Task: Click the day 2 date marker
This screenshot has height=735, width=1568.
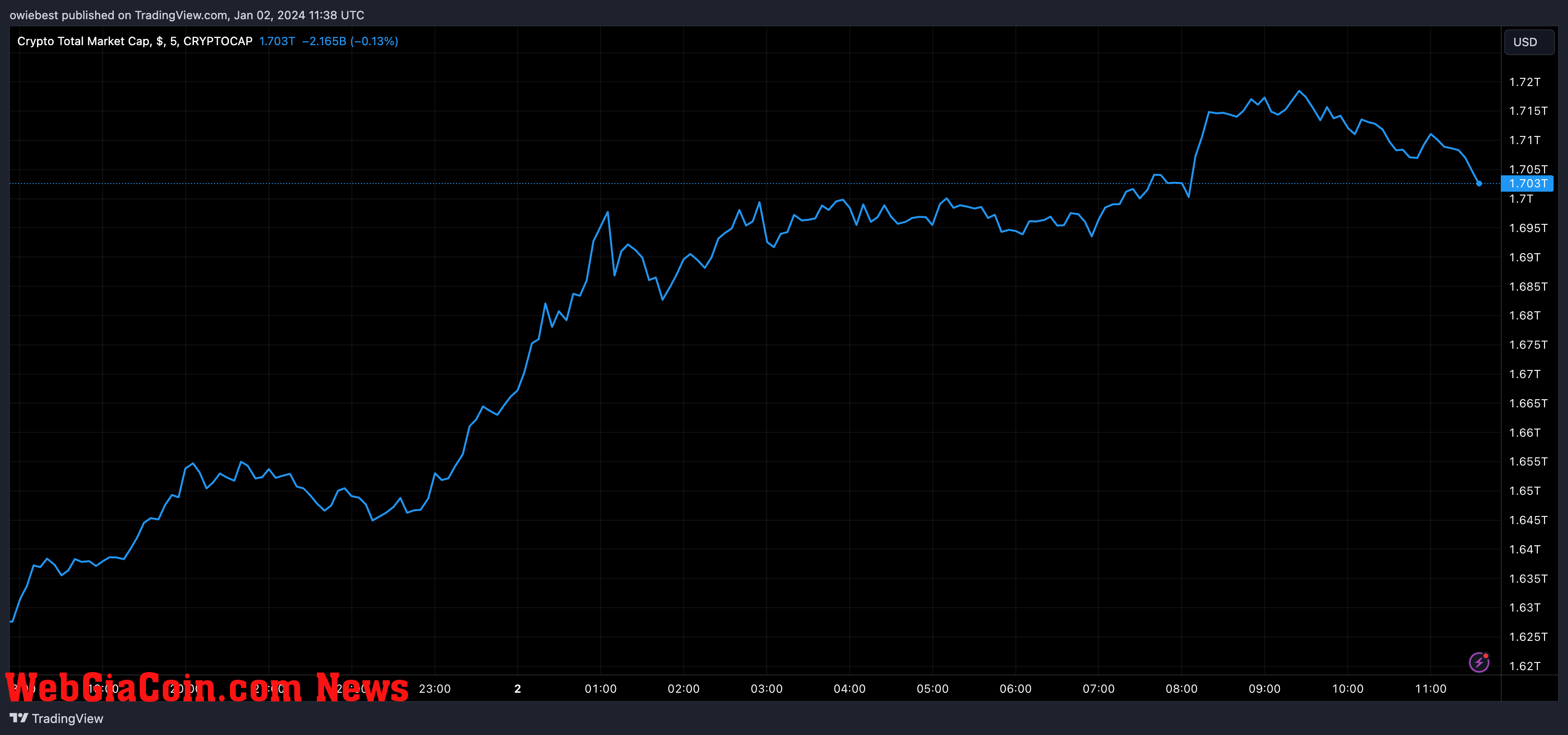Action: coord(518,689)
